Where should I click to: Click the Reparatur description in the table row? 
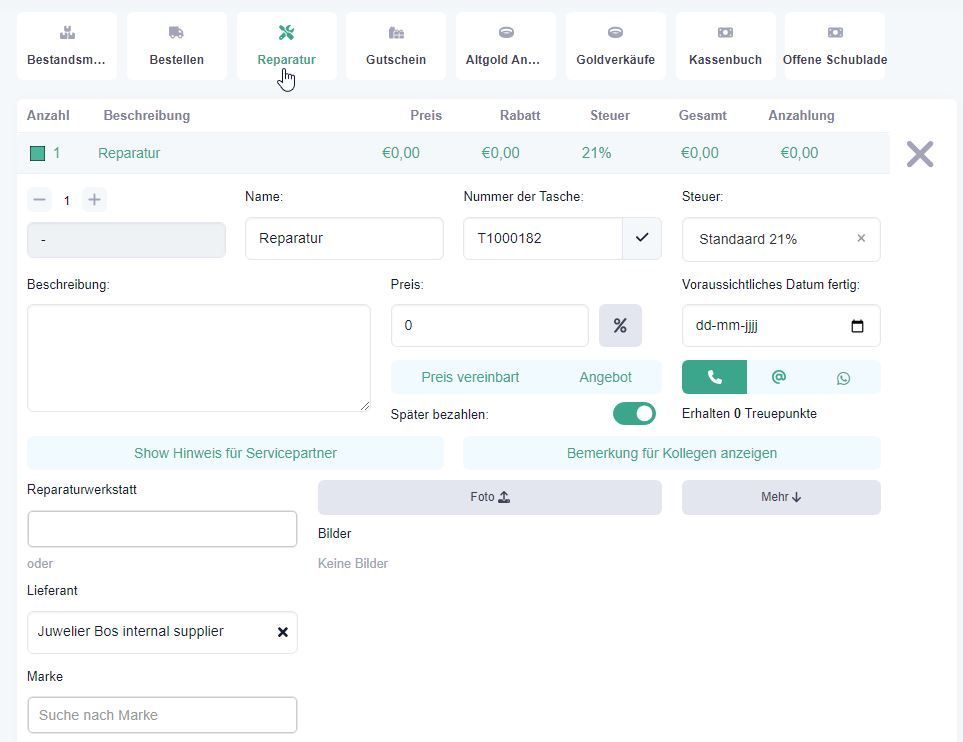(129, 153)
